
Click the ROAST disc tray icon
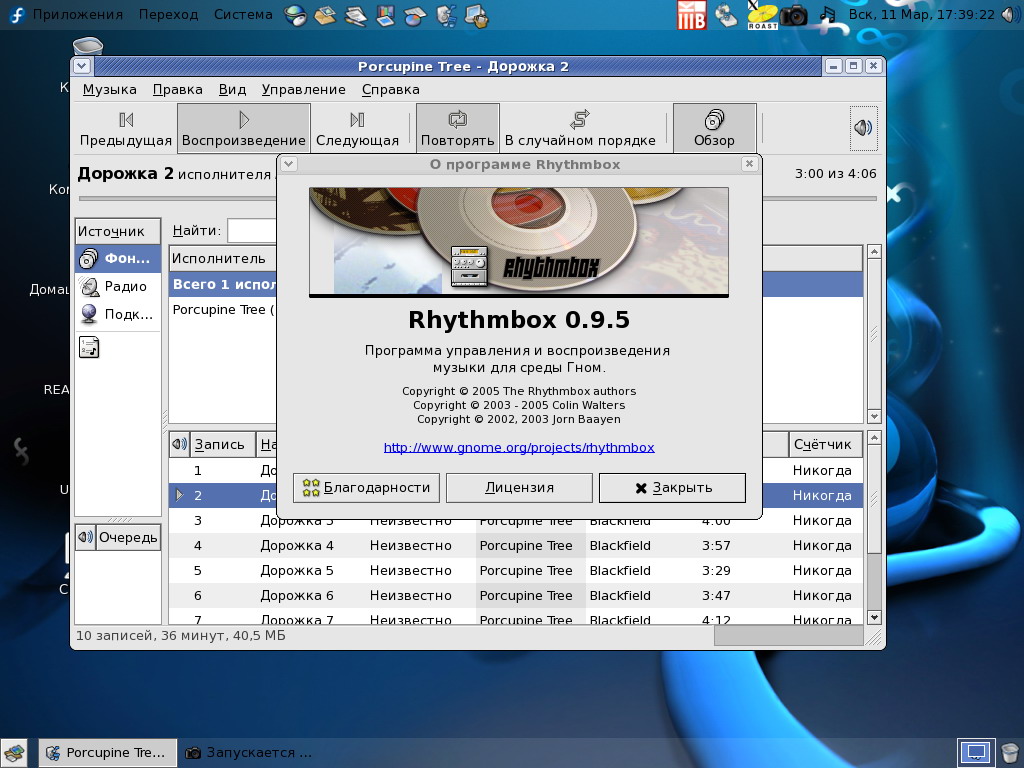point(762,15)
